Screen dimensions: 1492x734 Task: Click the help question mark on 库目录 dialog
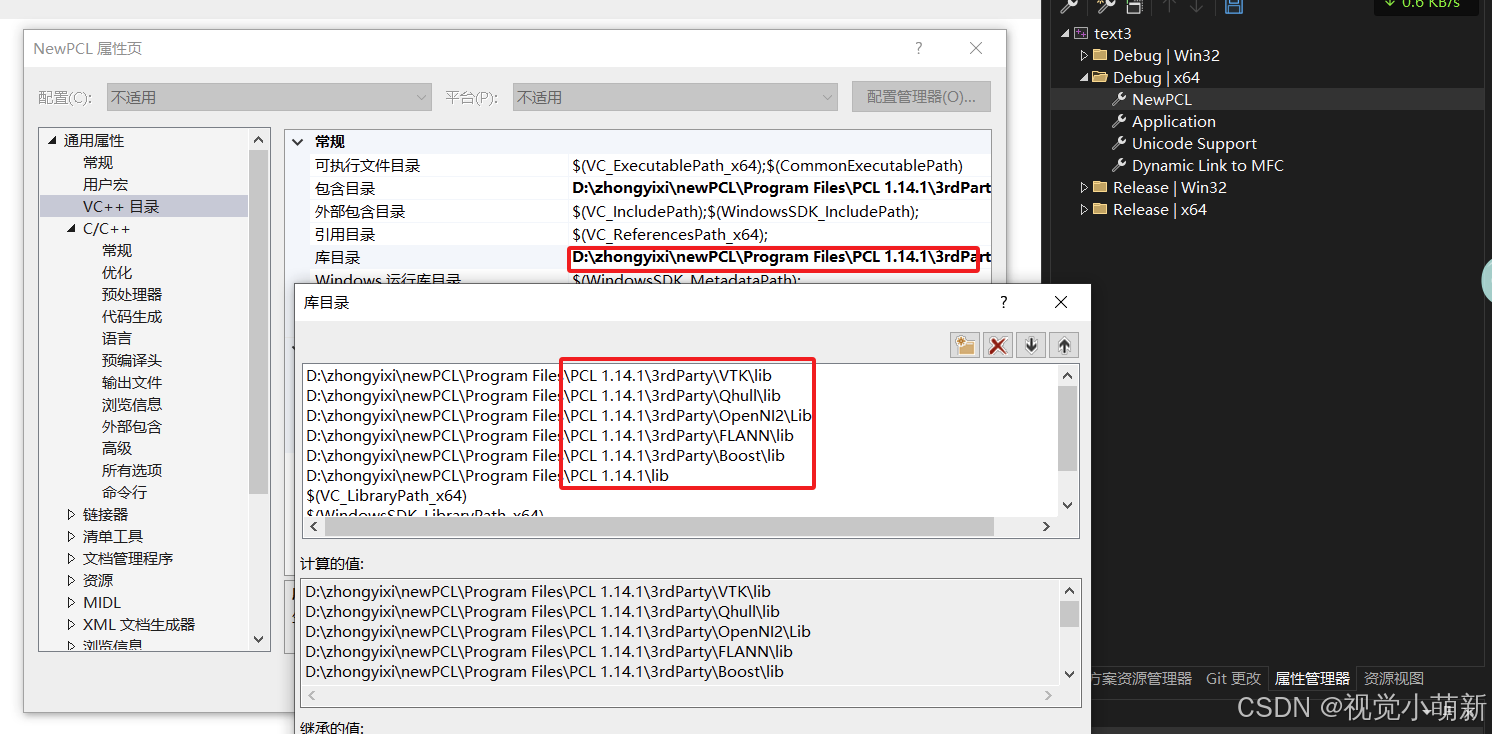pos(1002,302)
